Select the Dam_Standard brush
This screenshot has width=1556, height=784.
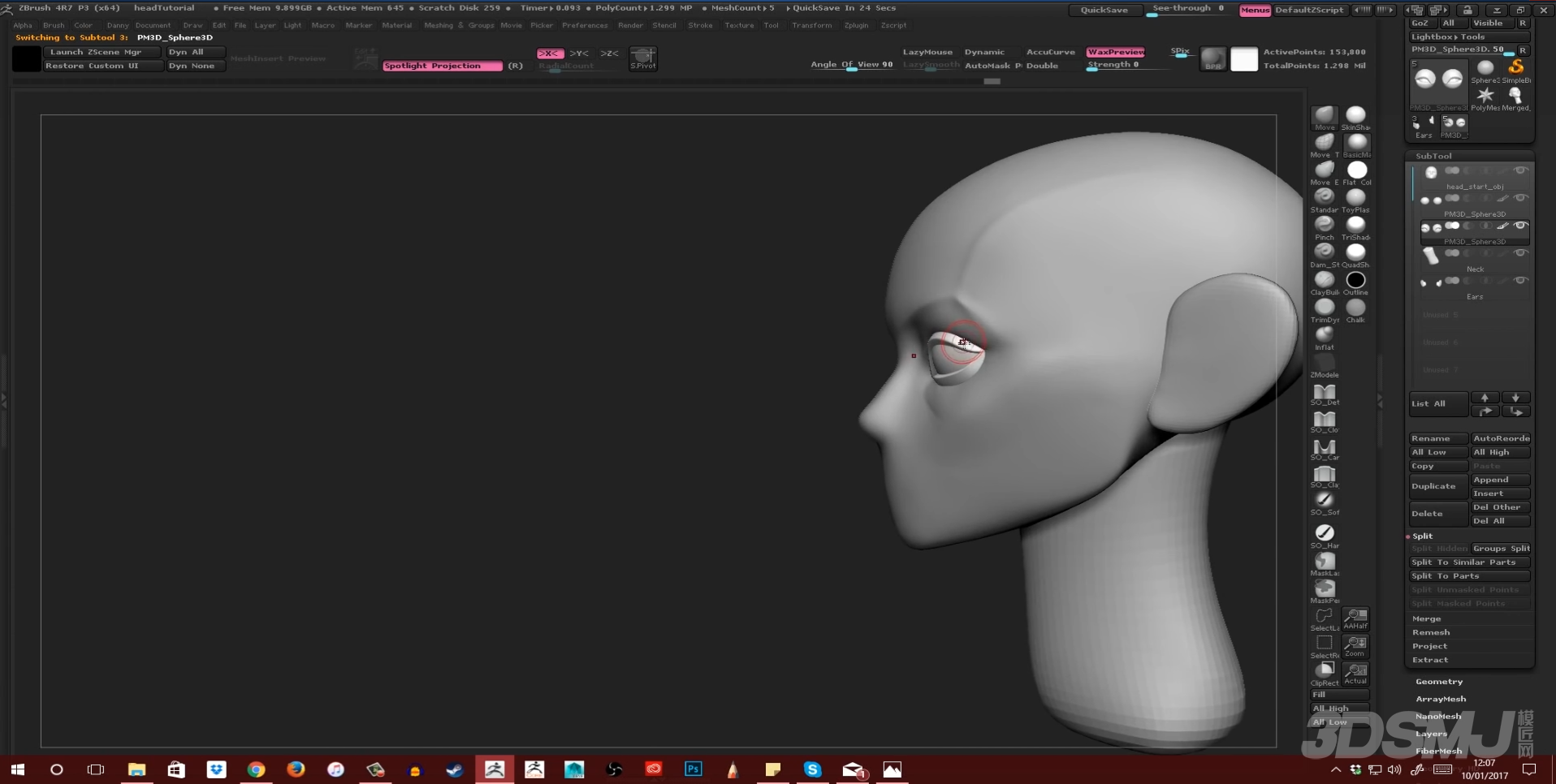[x=1324, y=253]
